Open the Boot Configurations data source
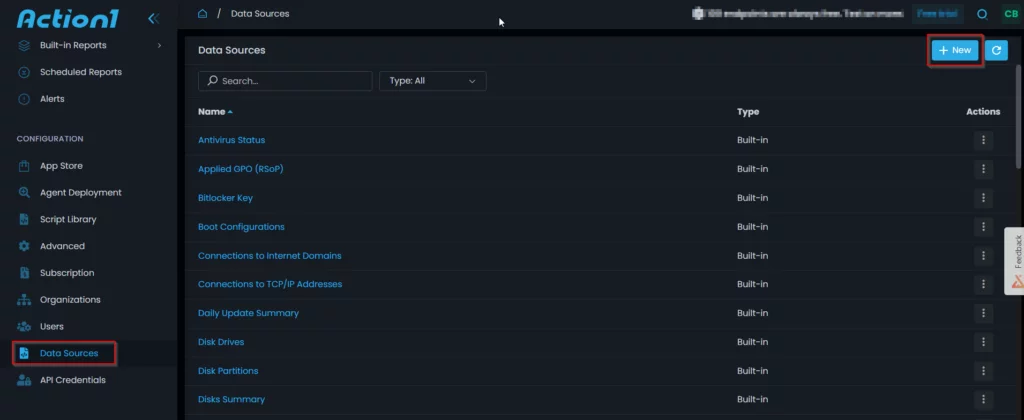1024x420 pixels. pos(241,227)
